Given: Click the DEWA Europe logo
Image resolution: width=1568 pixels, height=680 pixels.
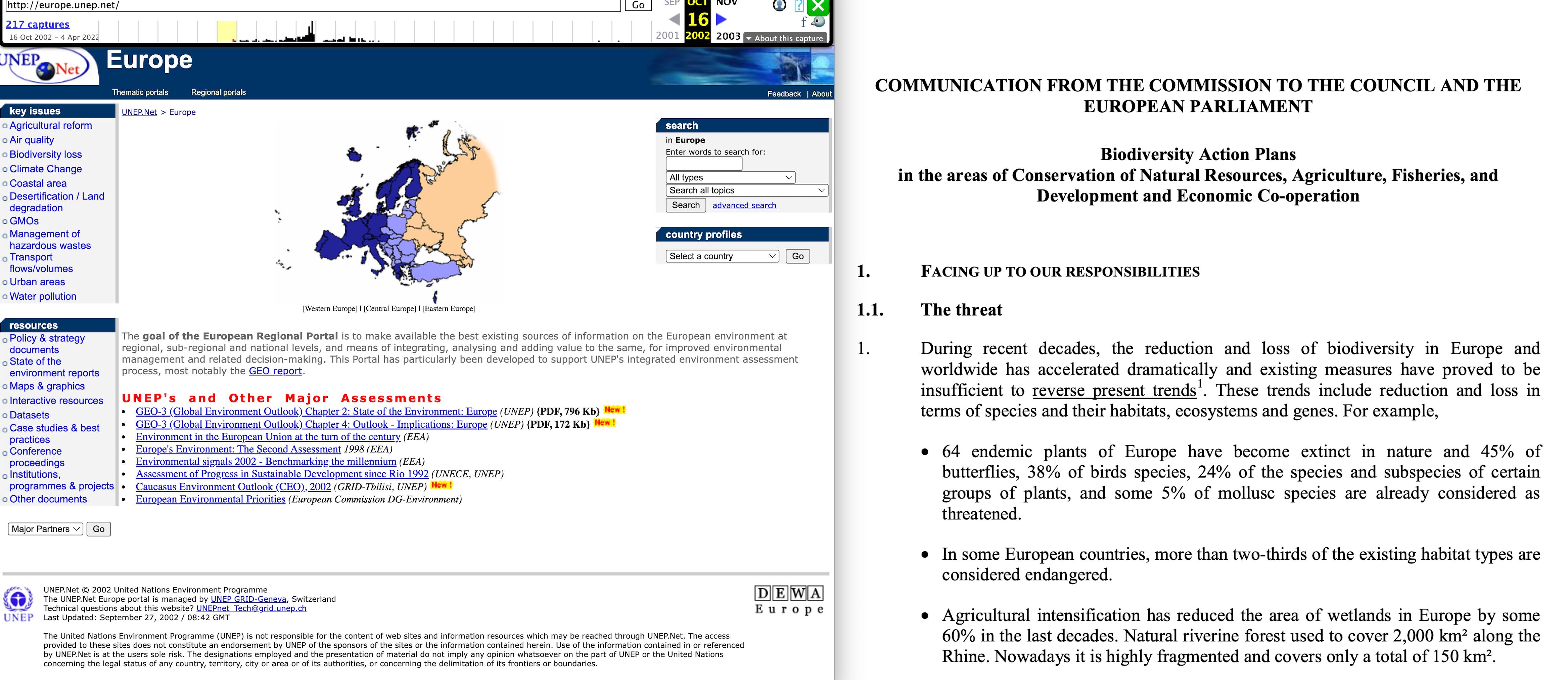Looking at the screenshot, I should [789, 600].
